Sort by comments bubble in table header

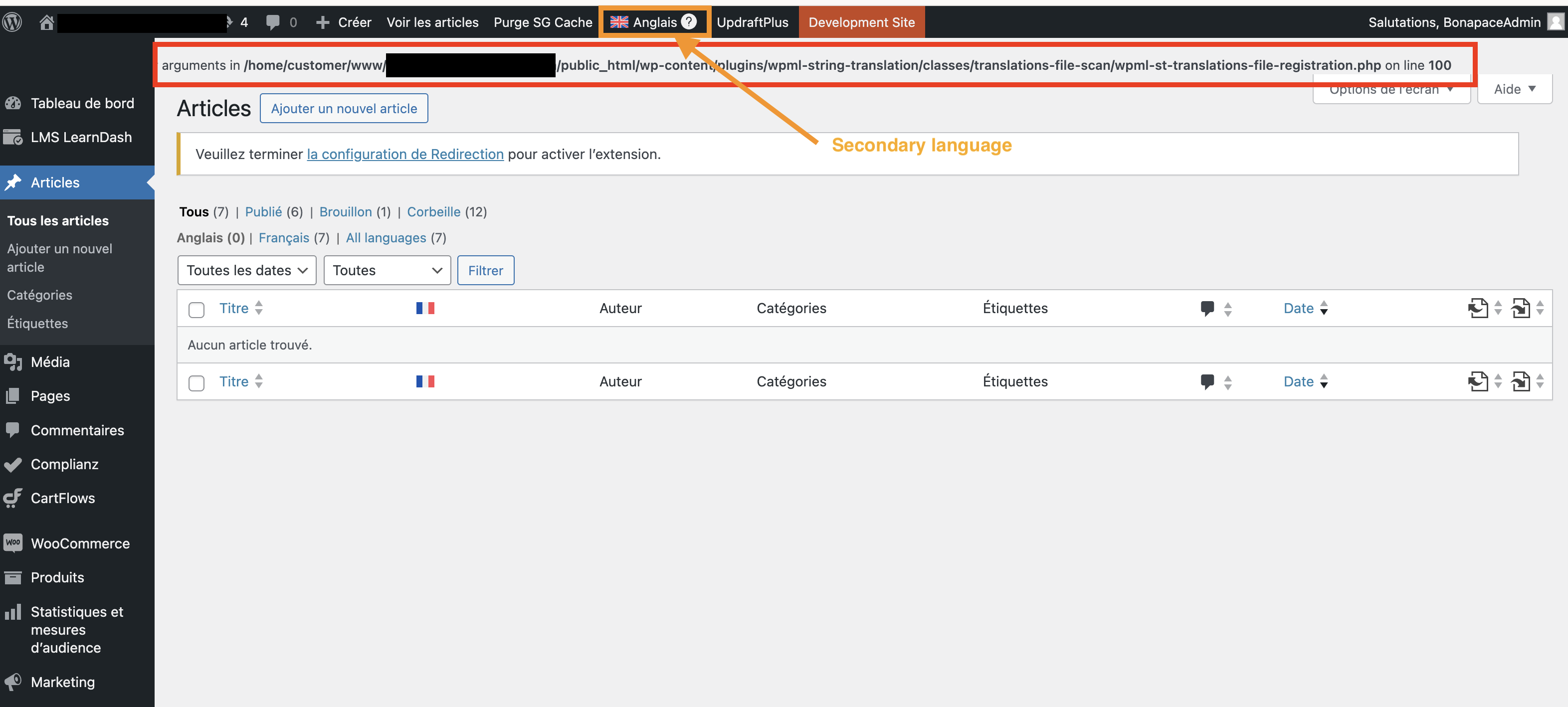point(1207,309)
